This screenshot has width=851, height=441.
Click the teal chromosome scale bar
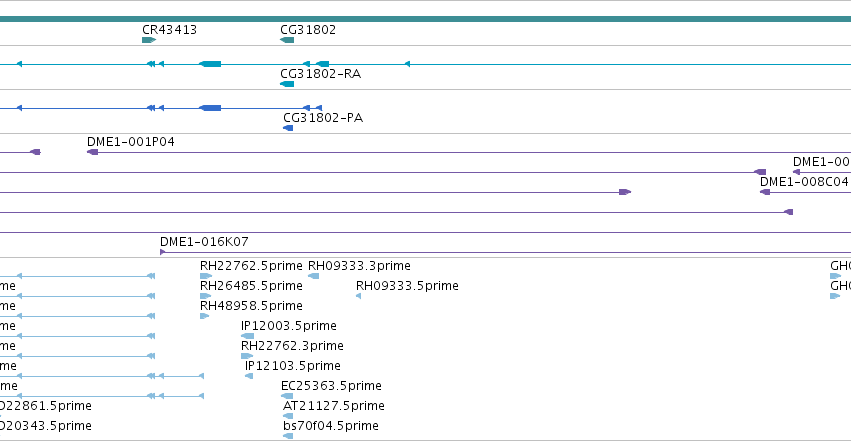[x=426, y=20]
